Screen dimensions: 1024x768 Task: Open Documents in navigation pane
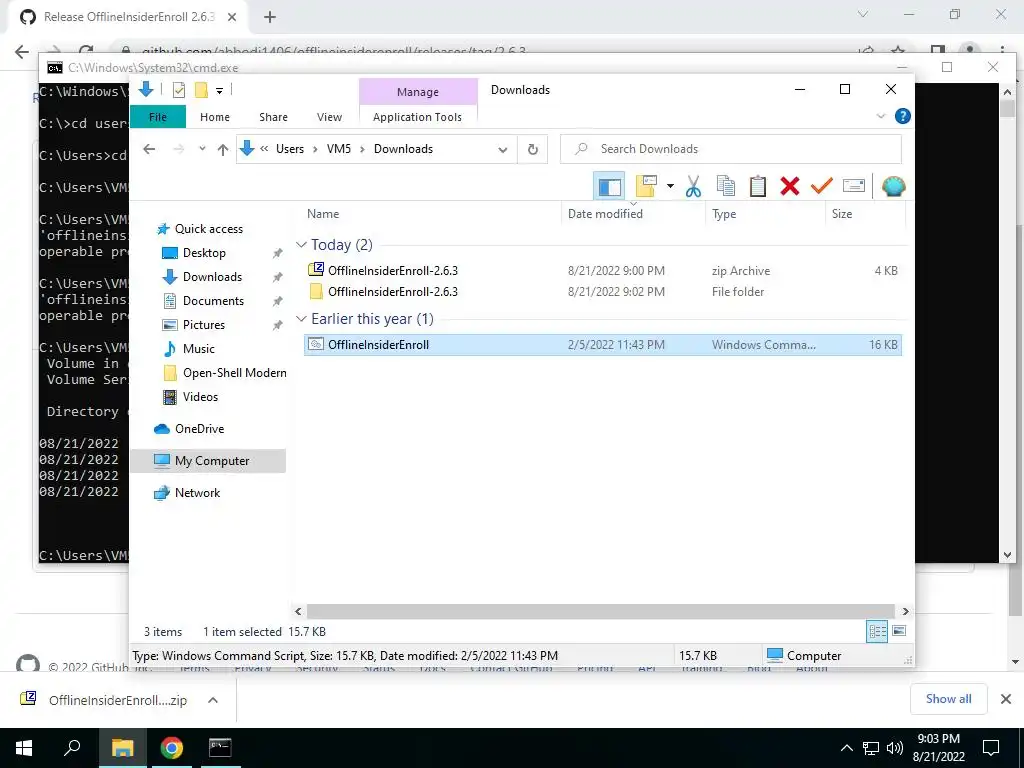click(213, 301)
